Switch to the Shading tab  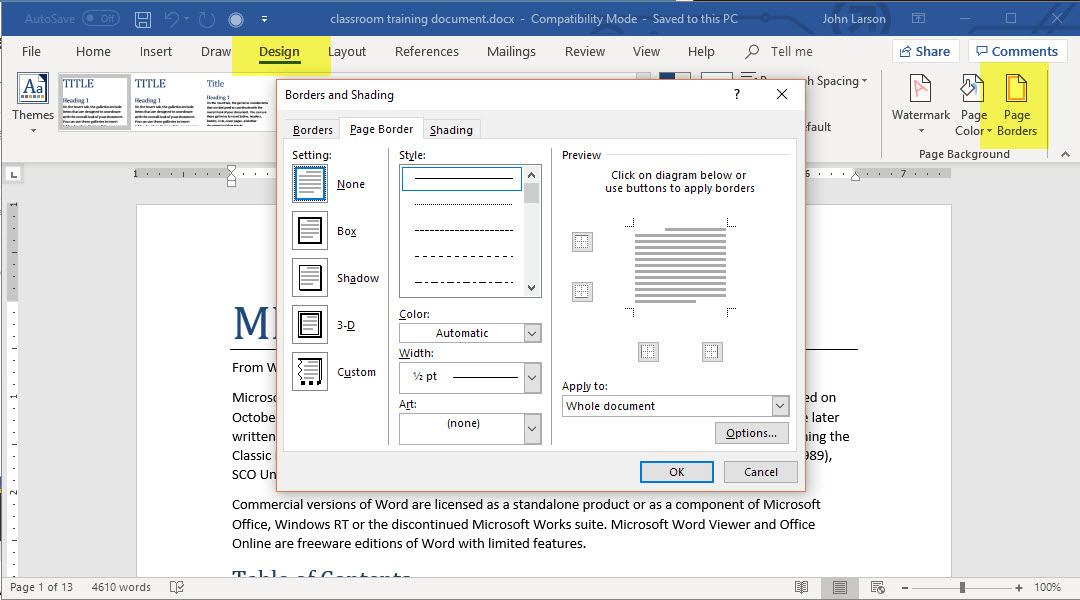pos(451,130)
